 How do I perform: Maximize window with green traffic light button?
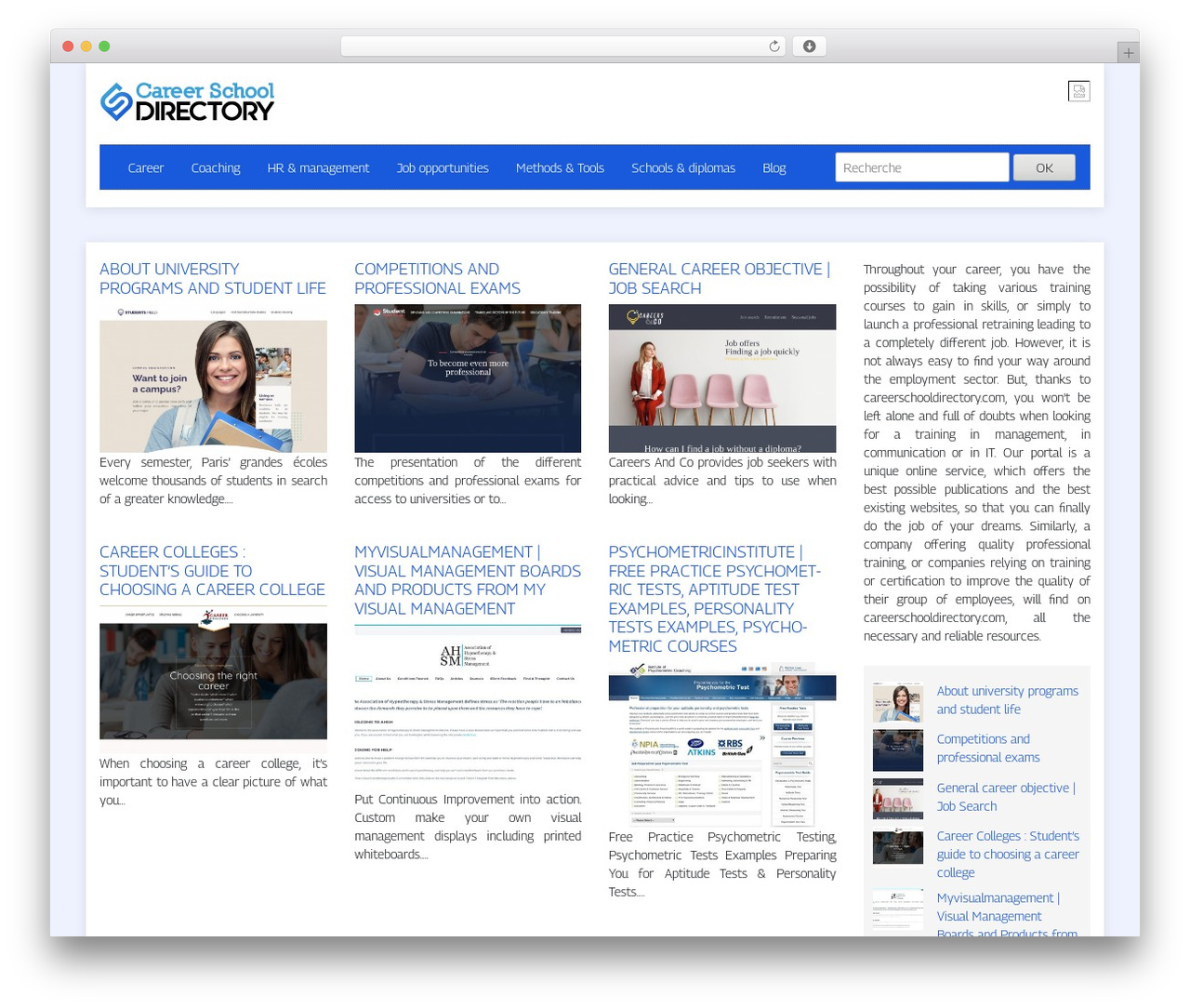coord(104,46)
